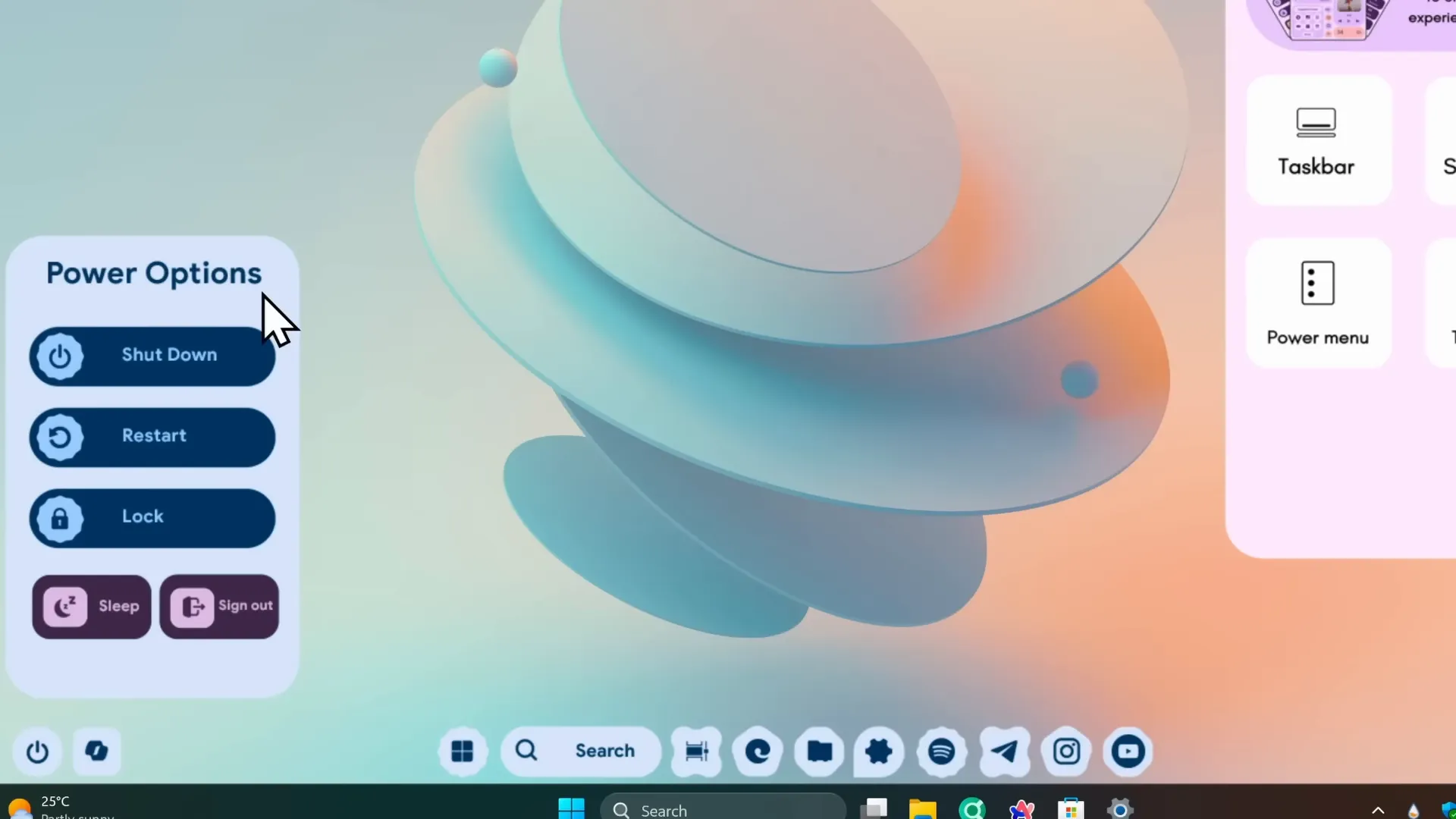Open the Start grid icon in the custom dock

tap(463, 752)
